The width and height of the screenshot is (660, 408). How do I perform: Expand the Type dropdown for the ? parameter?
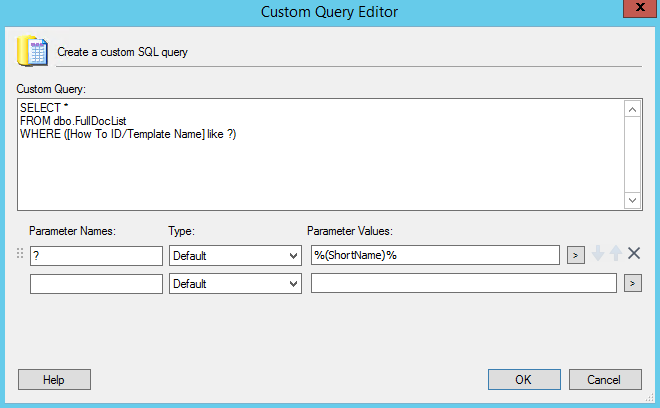click(x=235, y=256)
